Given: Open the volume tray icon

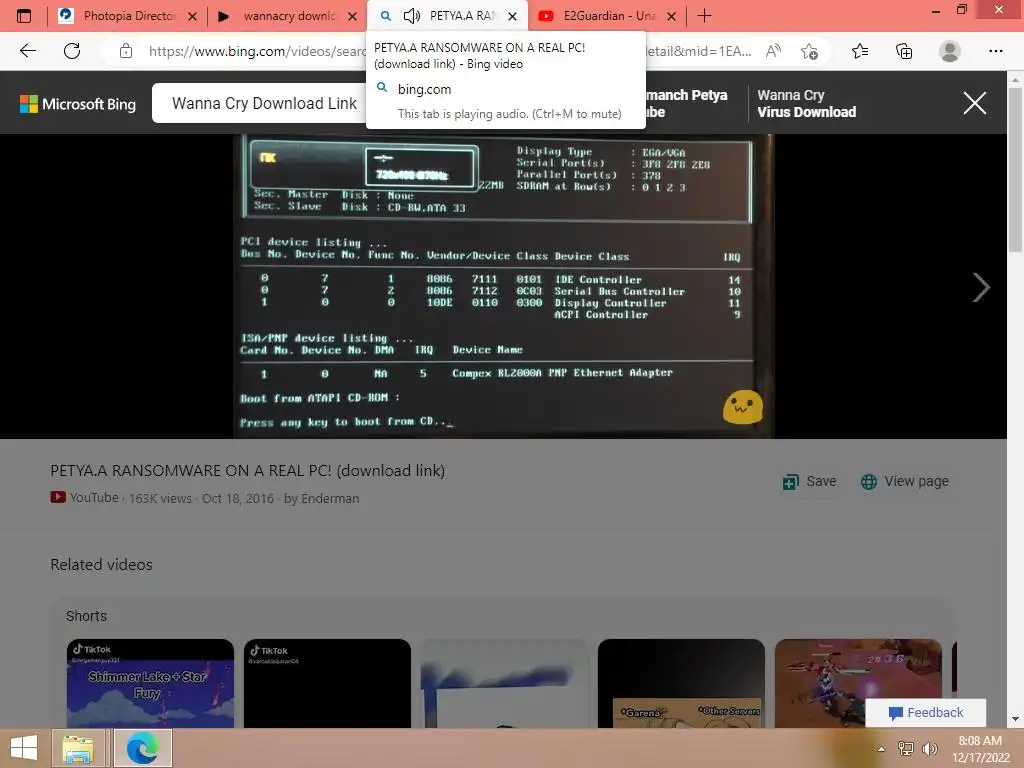Looking at the screenshot, I should click(x=929, y=749).
